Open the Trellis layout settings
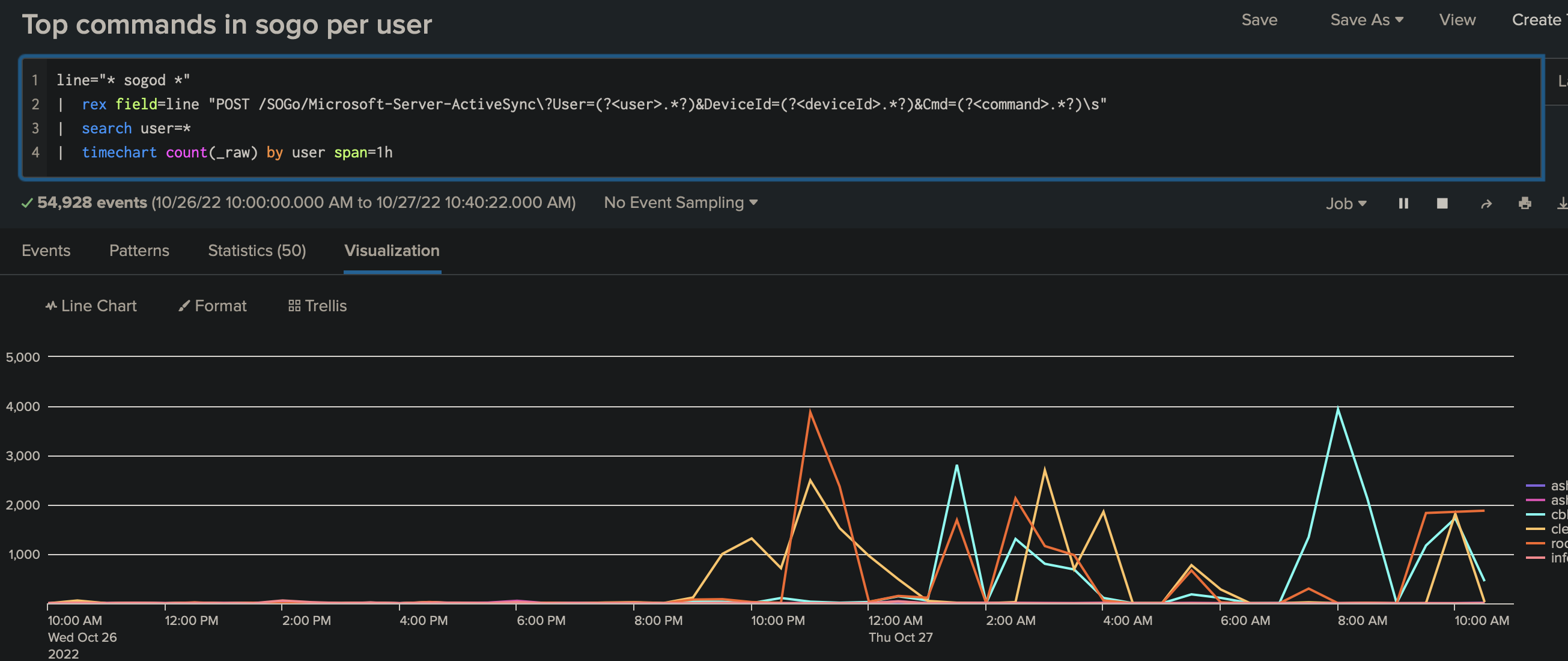 pyautogui.click(x=317, y=305)
